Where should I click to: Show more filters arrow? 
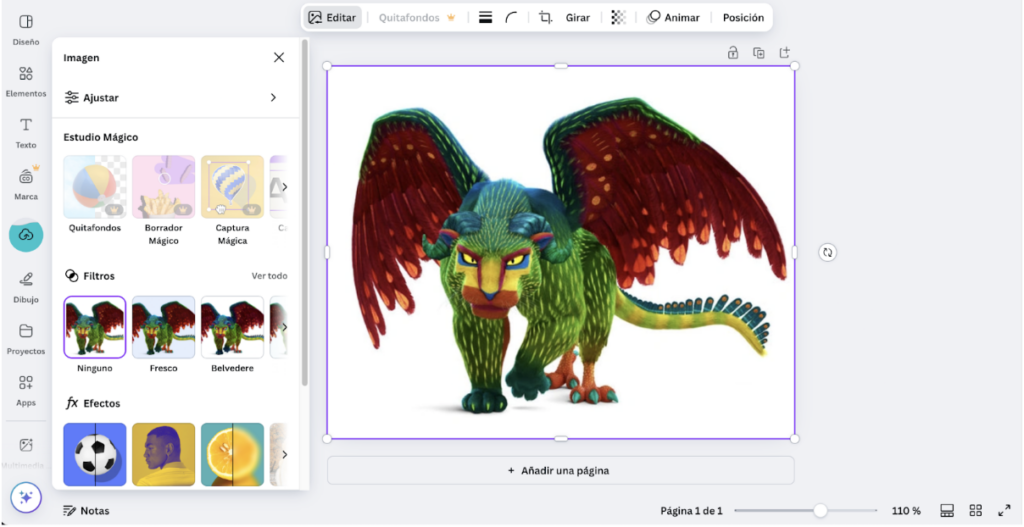[x=284, y=327]
